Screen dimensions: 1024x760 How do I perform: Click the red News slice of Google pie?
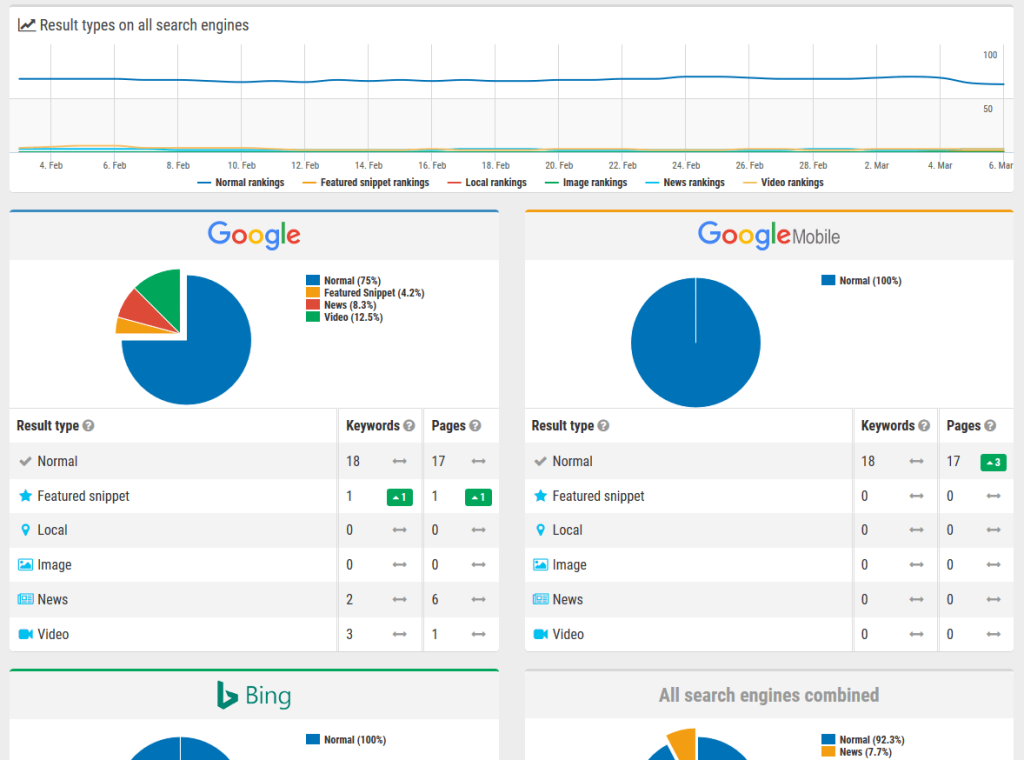click(x=140, y=308)
